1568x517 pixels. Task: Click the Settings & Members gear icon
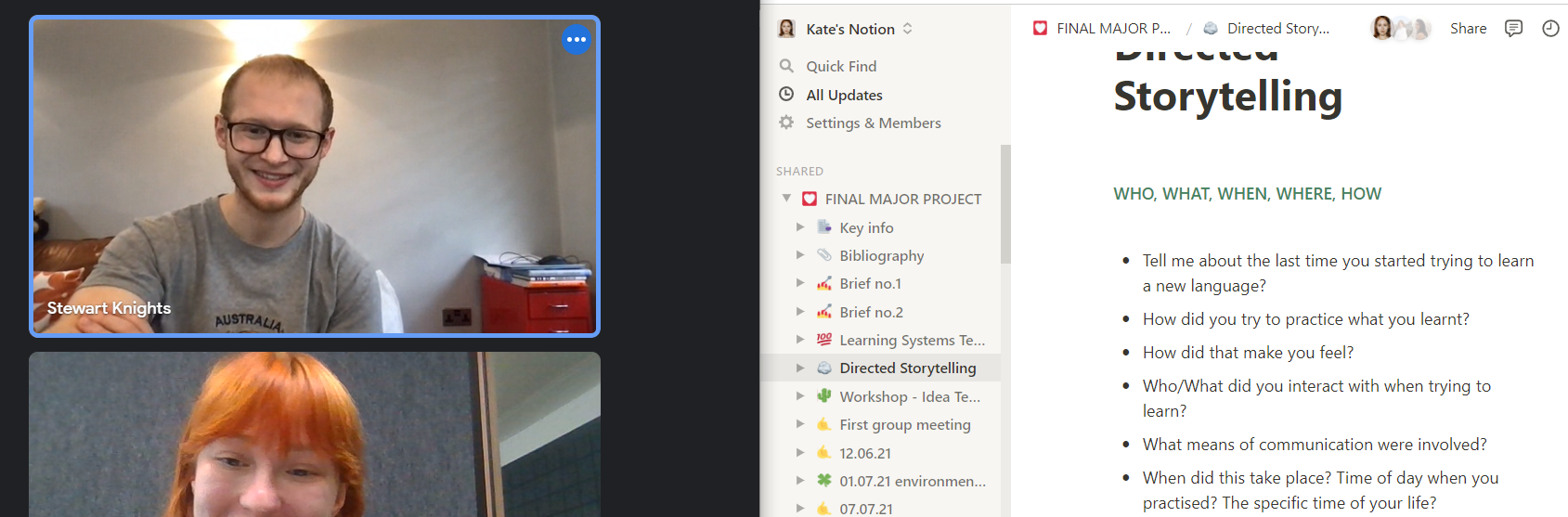pos(786,123)
